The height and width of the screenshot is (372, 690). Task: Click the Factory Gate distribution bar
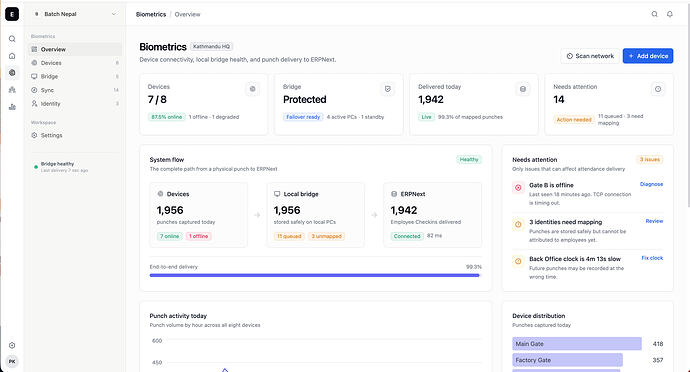click(x=567, y=360)
